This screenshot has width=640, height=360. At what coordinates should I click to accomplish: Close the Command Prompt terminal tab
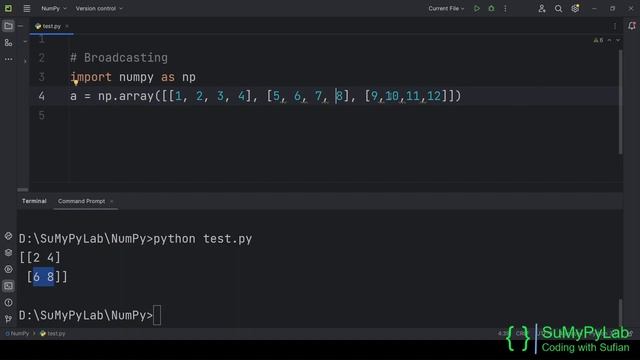(x=111, y=201)
